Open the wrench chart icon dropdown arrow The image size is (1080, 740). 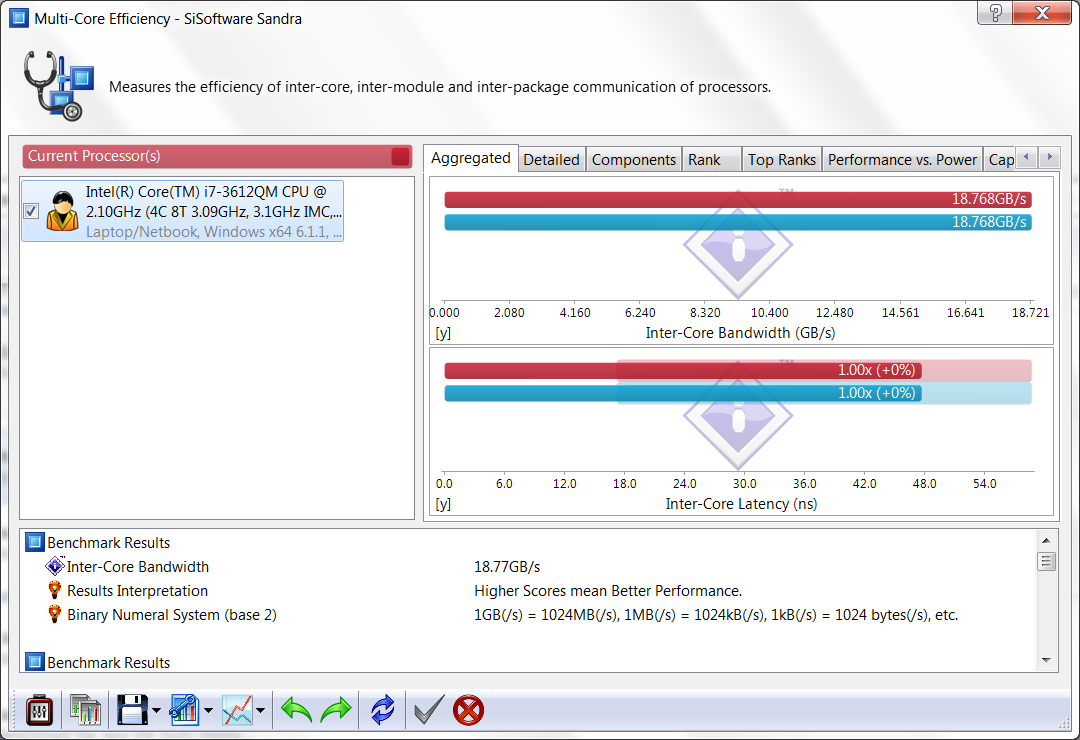click(x=209, y=710)
